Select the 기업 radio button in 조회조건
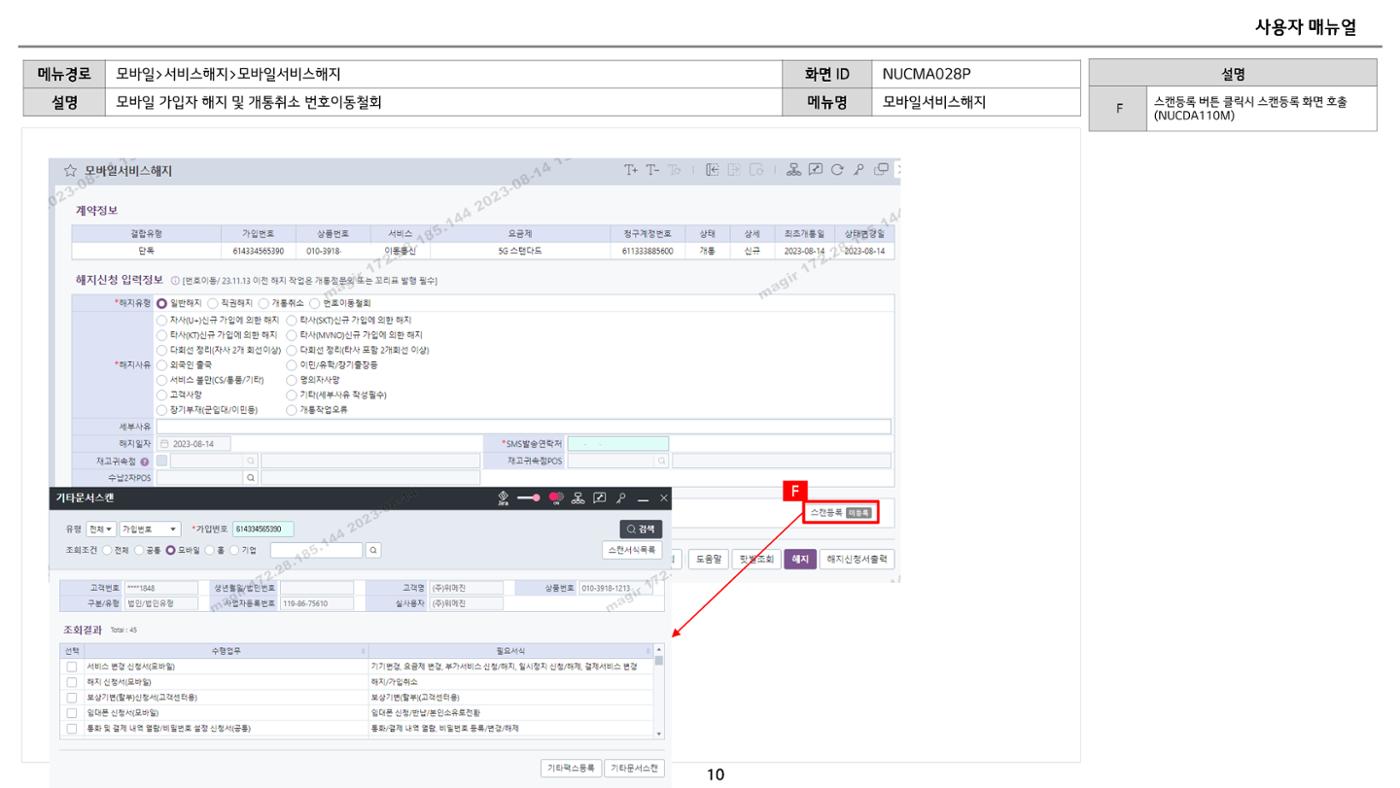The width and height of the screenshot is (1400, 788). [x=234, y=549]
